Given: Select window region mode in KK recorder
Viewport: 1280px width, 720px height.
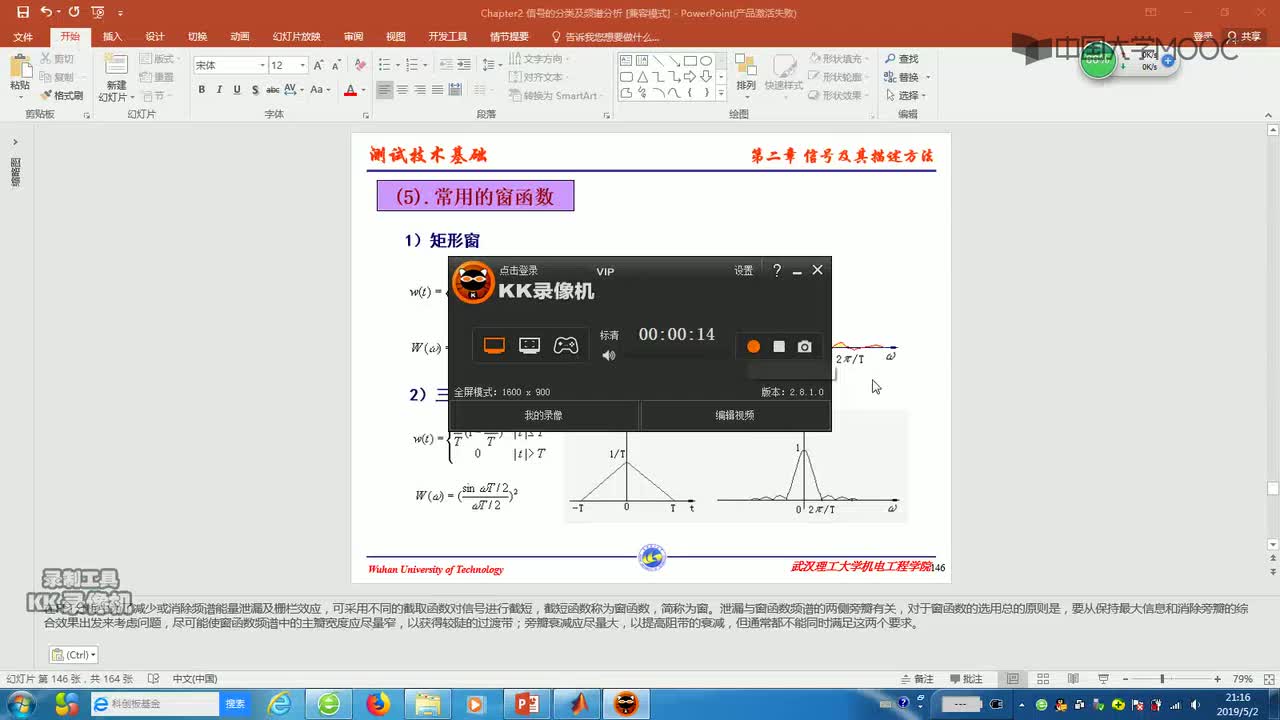Looking at the screenshot, I should tap(530, 346).
